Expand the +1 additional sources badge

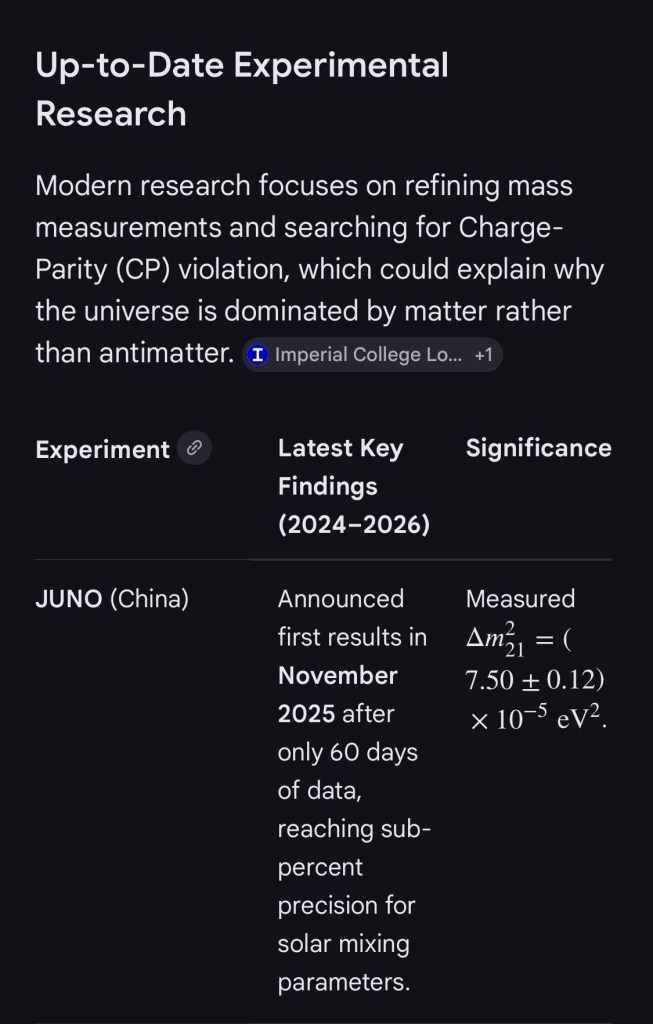click(x=483, y=355)
